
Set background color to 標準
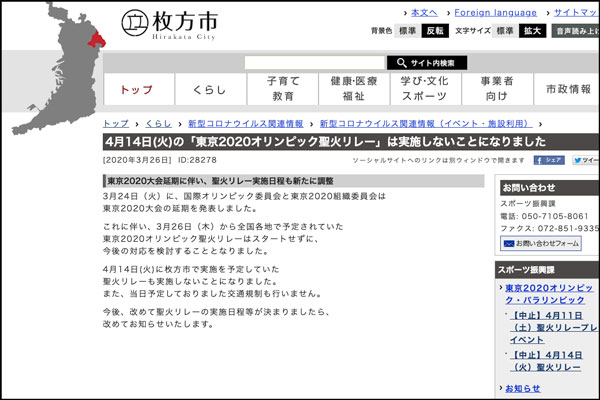(x=408, y=31)
